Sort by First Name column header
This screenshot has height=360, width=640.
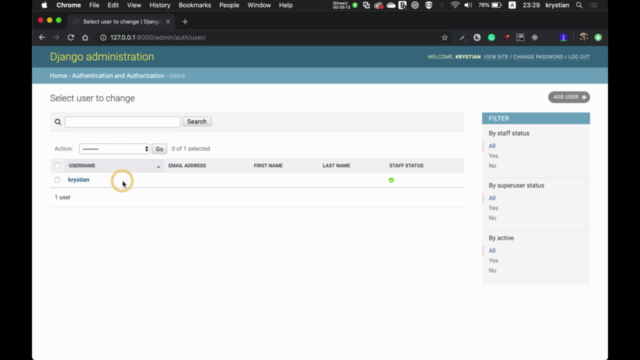coord(268,166)
